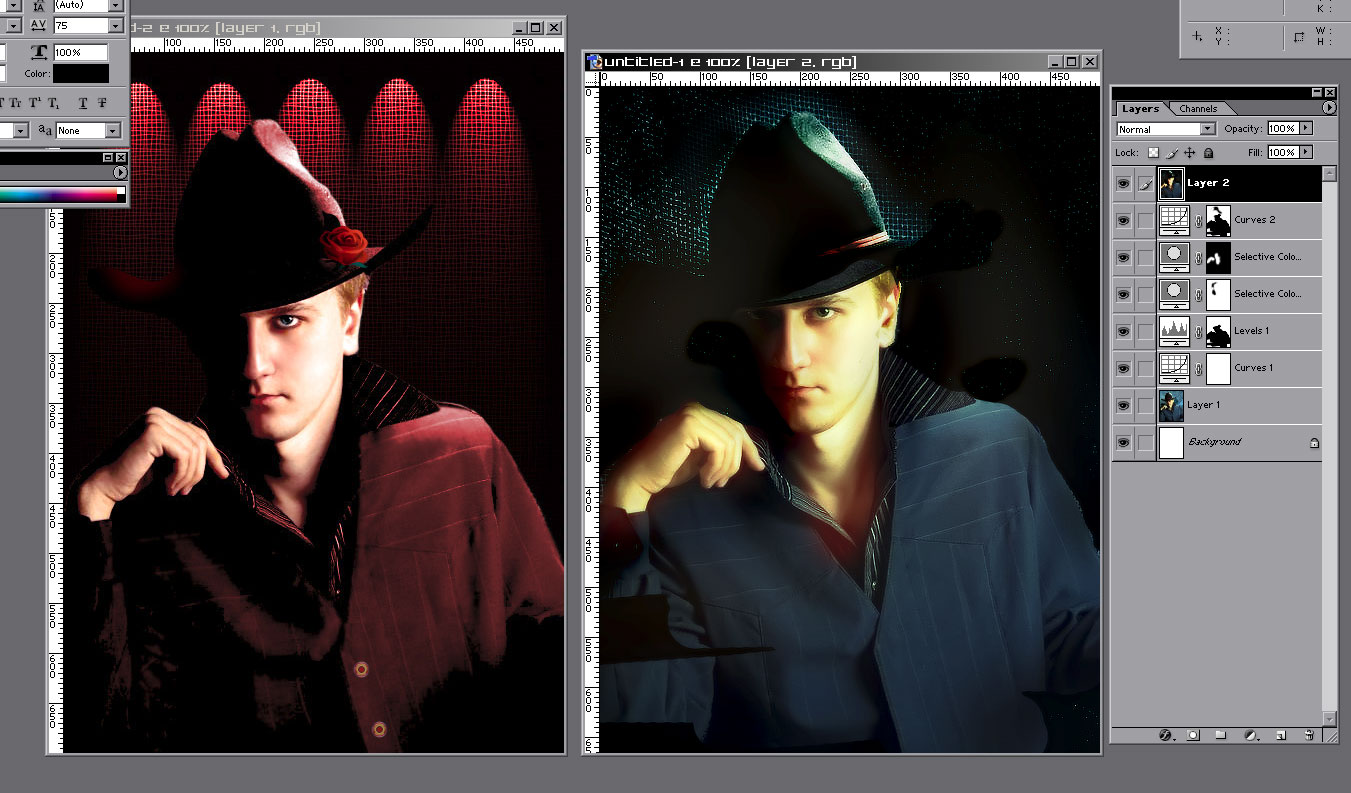Hide the Levels 1 layer
This screenshot has width=1351, height=793.
click(x=1124, y=331)
